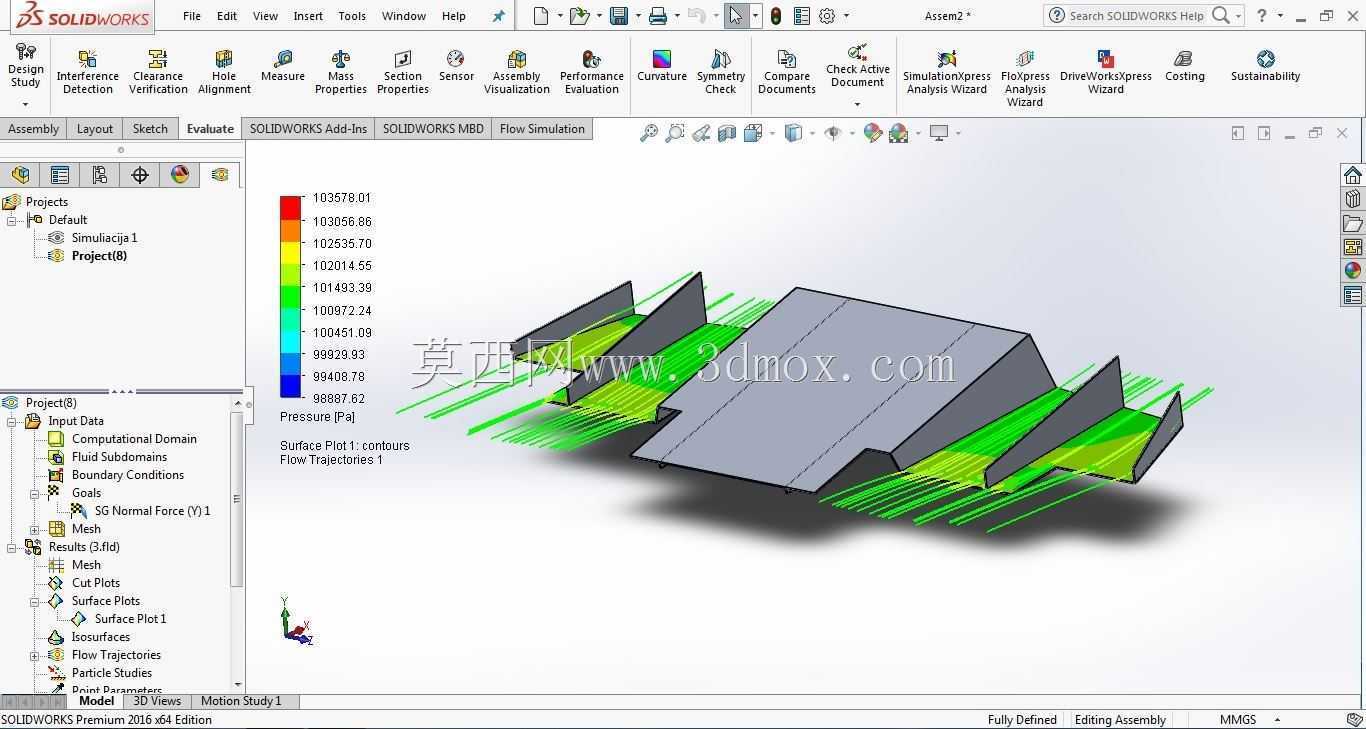1366x729 pixels.
Task: Toggle the Select cursor tool
Action: (736, 16)
